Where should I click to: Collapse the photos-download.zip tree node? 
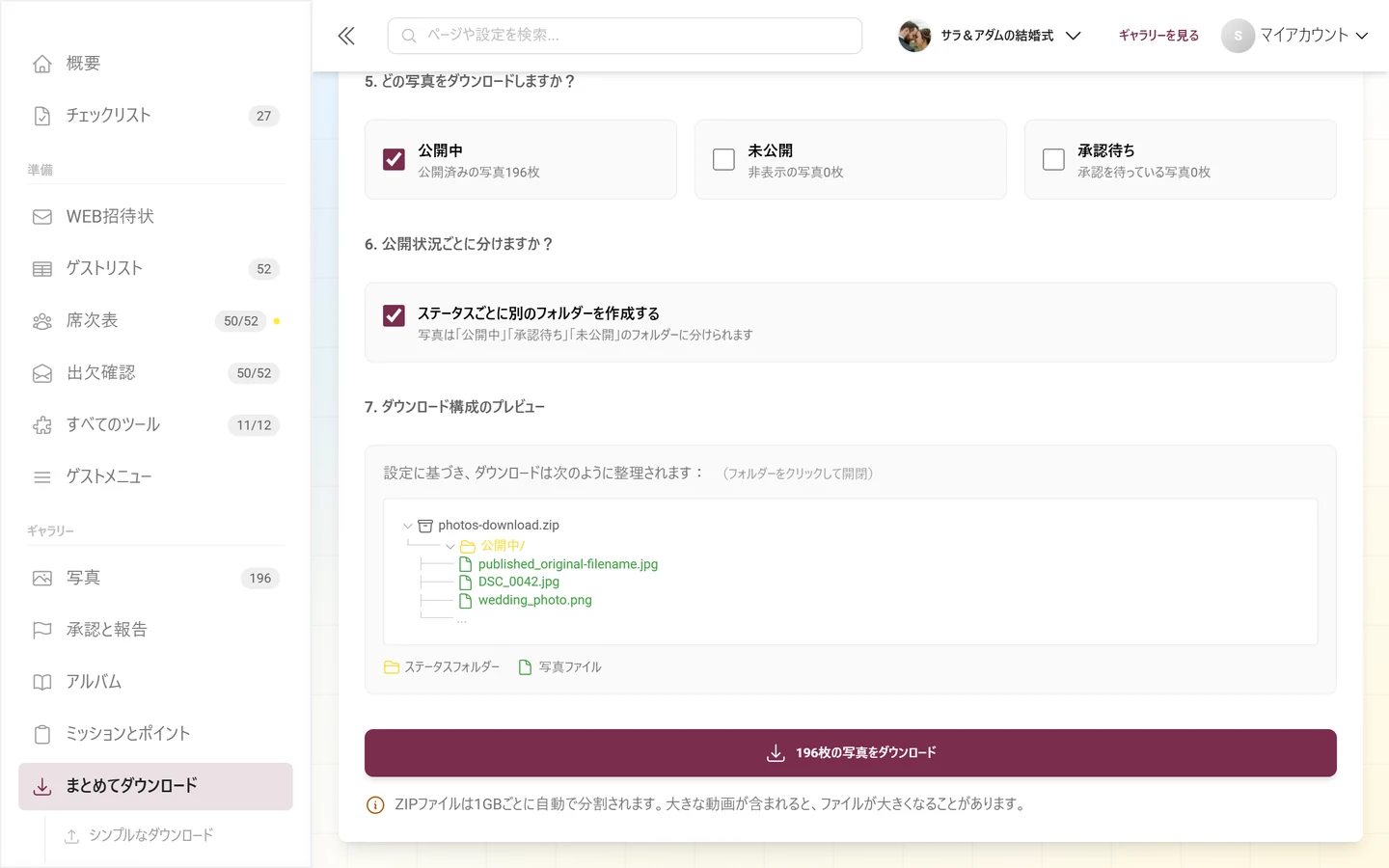coord(408,526)
